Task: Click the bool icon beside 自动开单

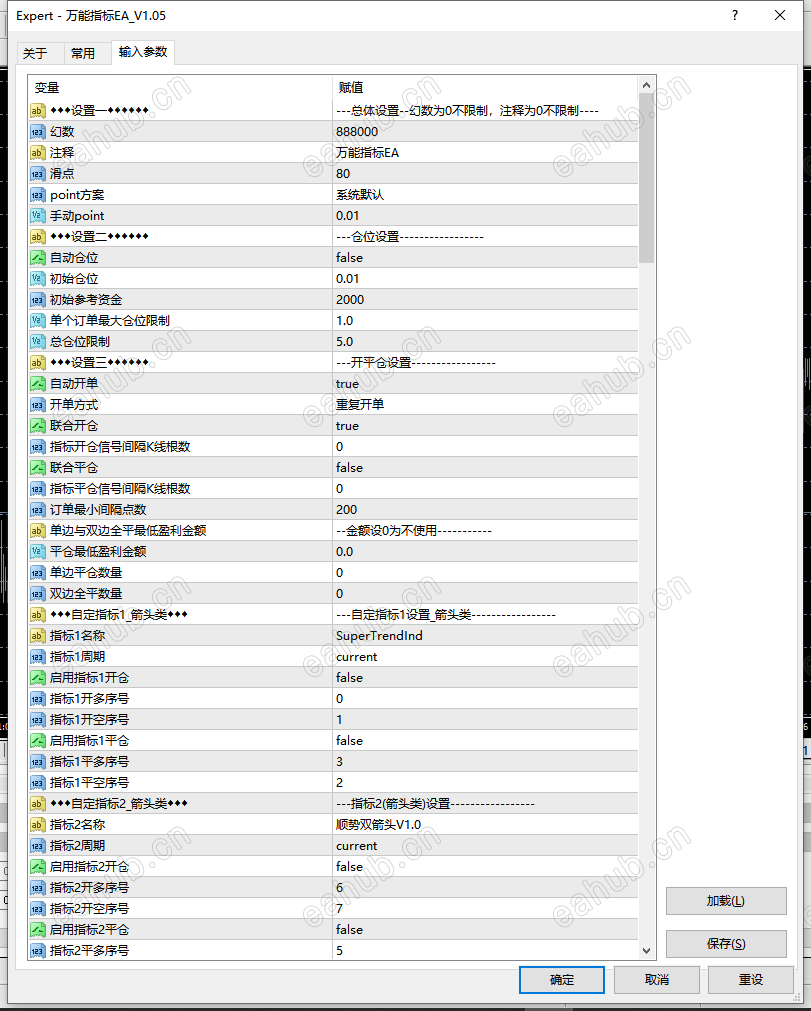Action: (37, 384)
